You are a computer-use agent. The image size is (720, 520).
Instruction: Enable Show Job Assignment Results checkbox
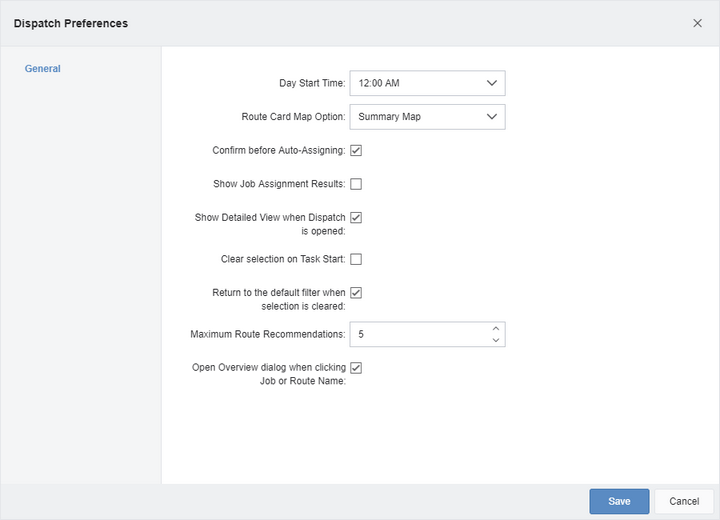[356, 184]
